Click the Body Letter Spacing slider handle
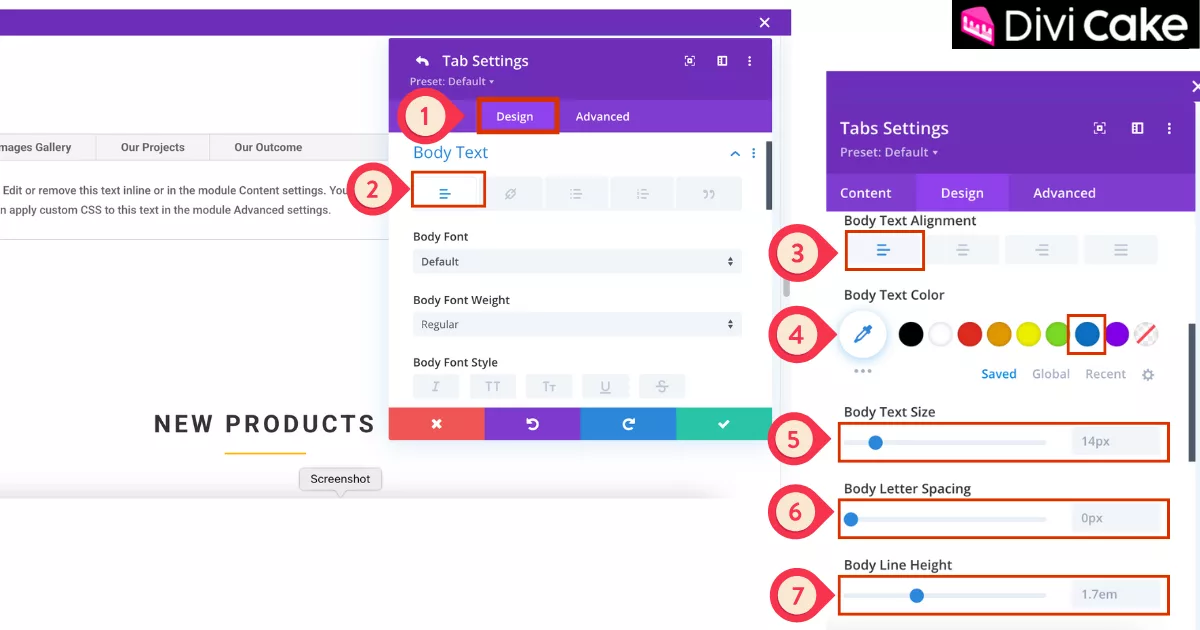Image resolution: width=1200 pixels, height=630 pixels. point(851,519)
